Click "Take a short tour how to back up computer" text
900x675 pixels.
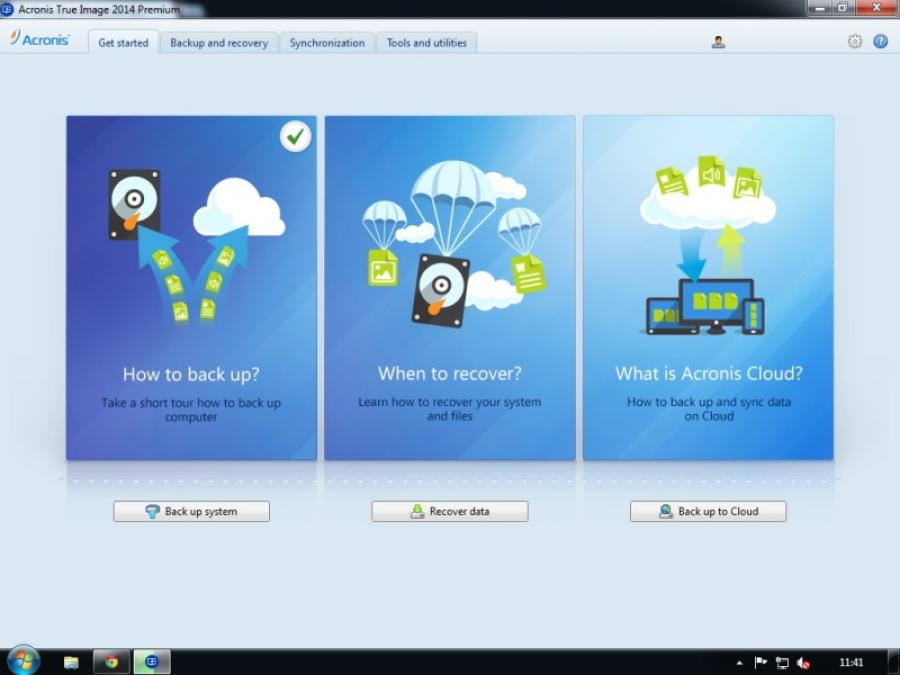(191, 410)
